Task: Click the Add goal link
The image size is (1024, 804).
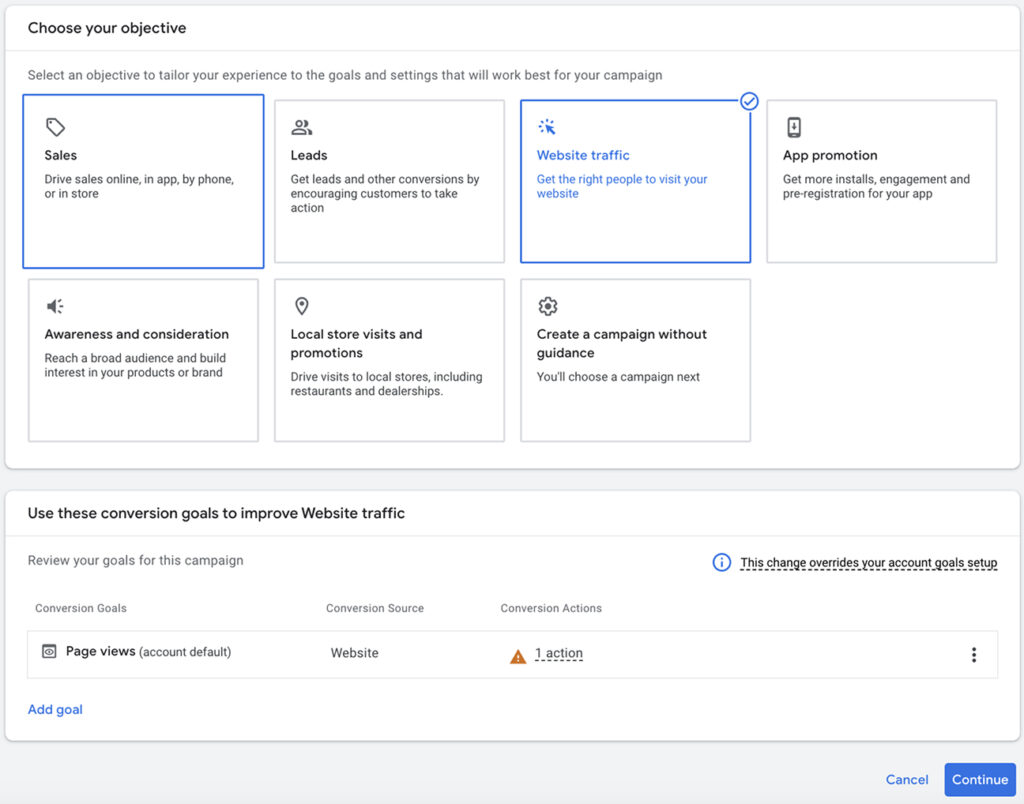Action: click(55, 710)
